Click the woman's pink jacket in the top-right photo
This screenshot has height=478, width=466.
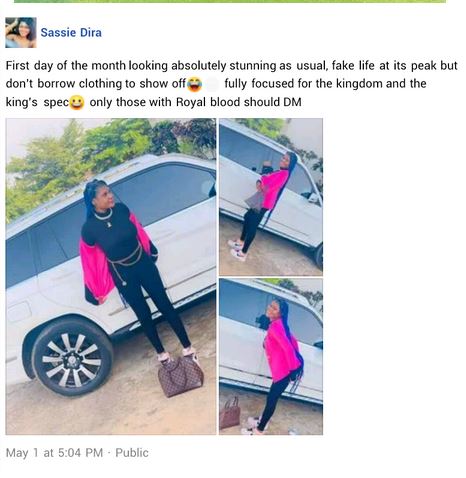[x=274, y=189]
